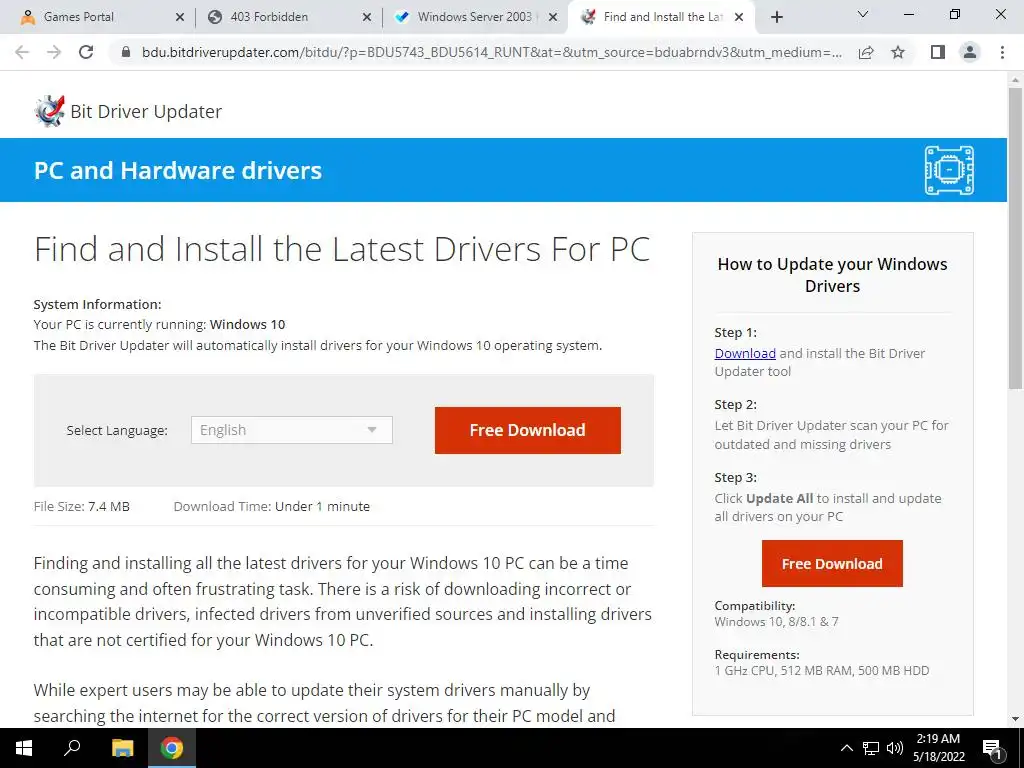Click the share page icon in address bar
1024x768 pixels.
(x=866, y=52)
